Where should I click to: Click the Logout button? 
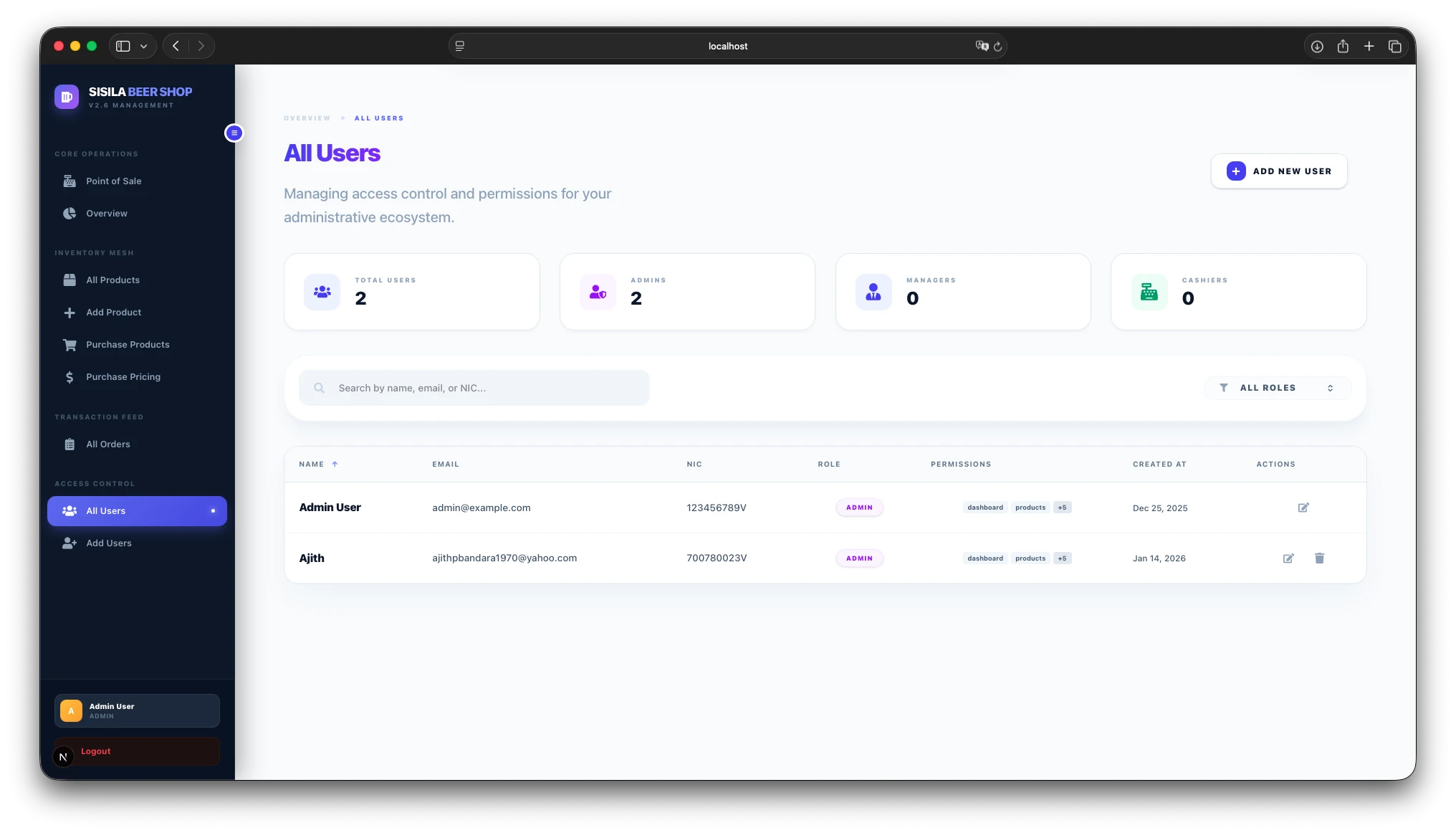pos(137,751)
